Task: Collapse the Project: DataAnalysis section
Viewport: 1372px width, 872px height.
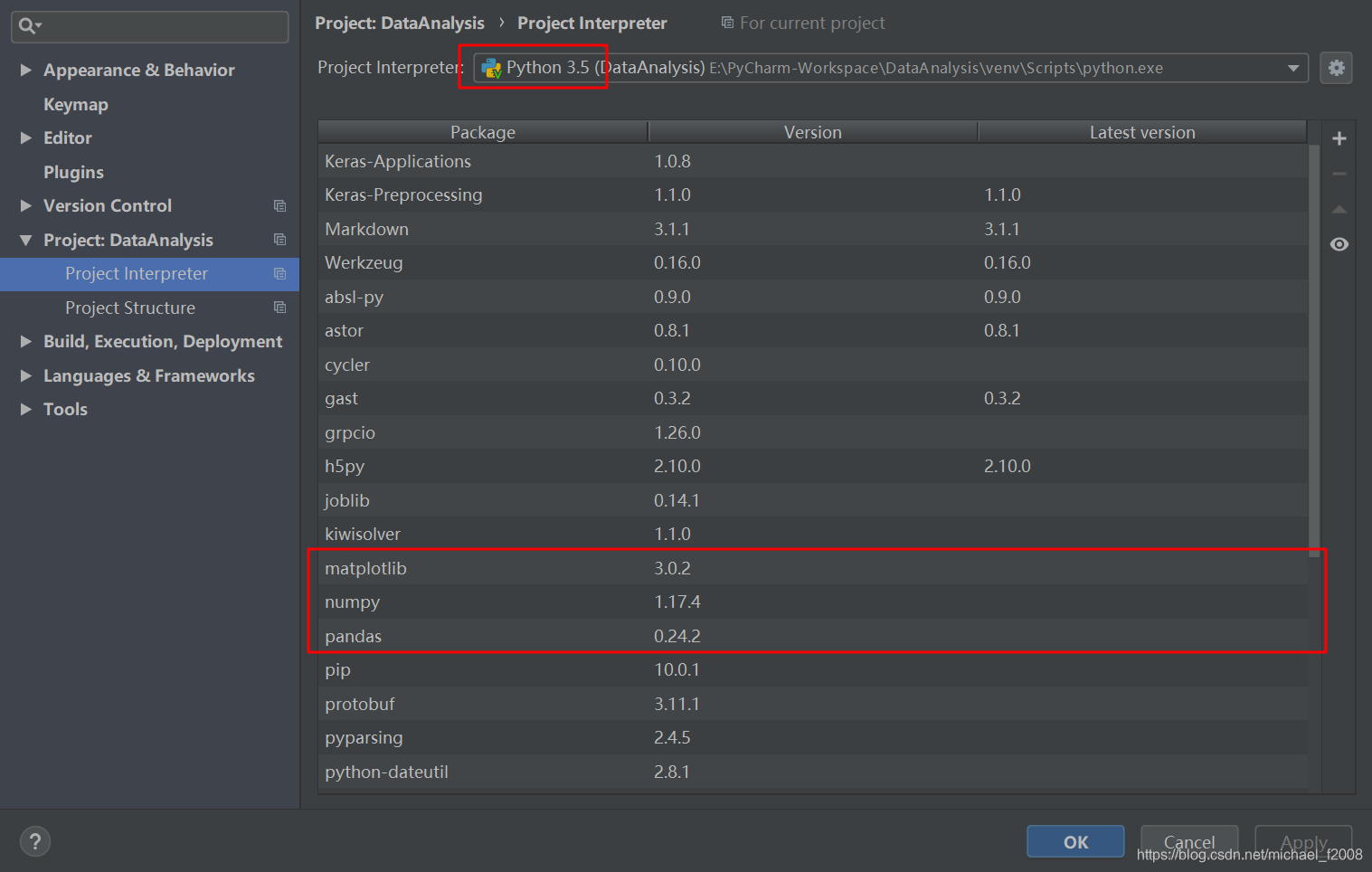Action: pyautogui.click(x=26, y=240)
